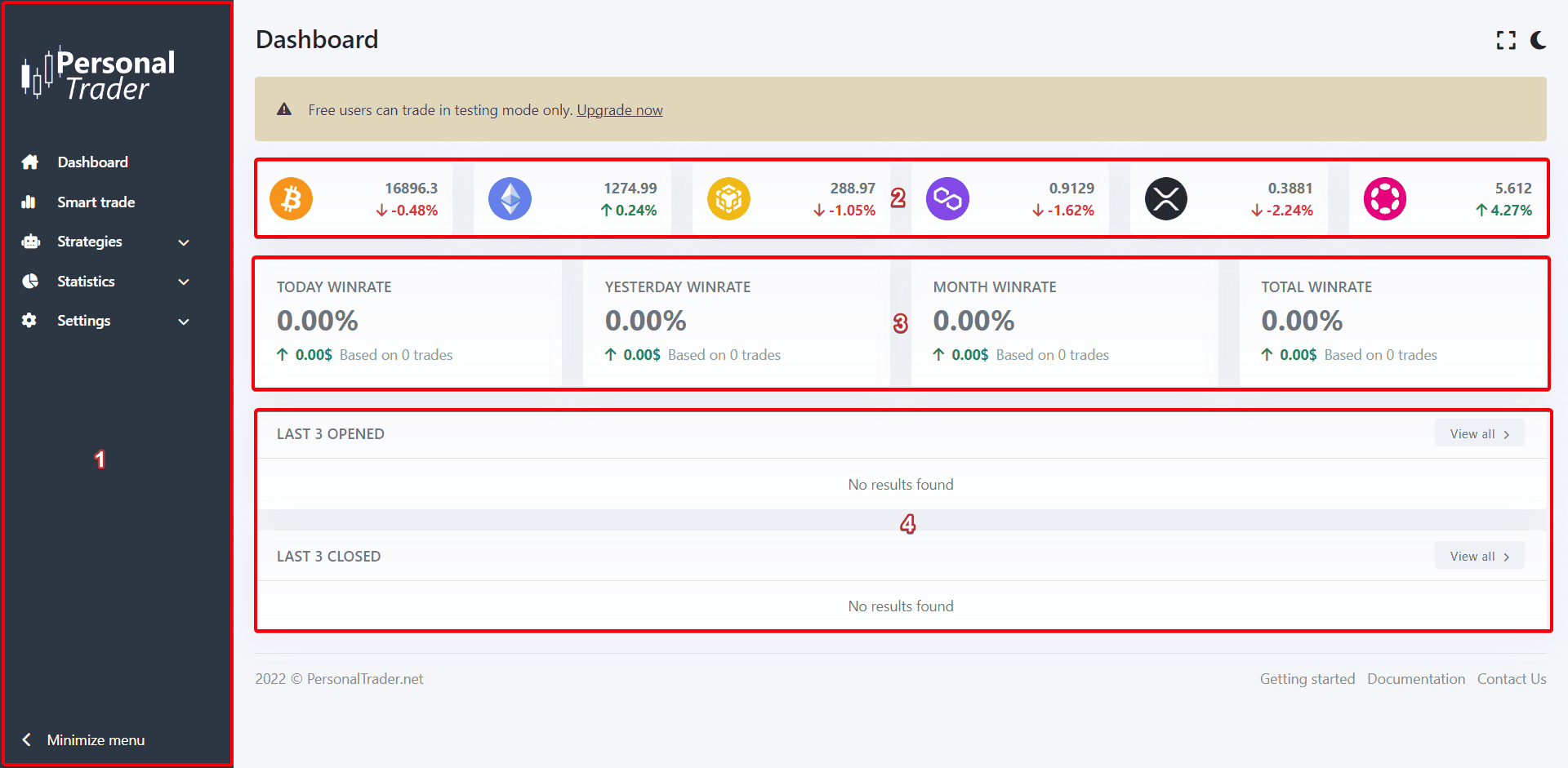1568x768 pixels.
Task: Toggle dark mode with the moon icon
Action: [x=1539, y=40]
